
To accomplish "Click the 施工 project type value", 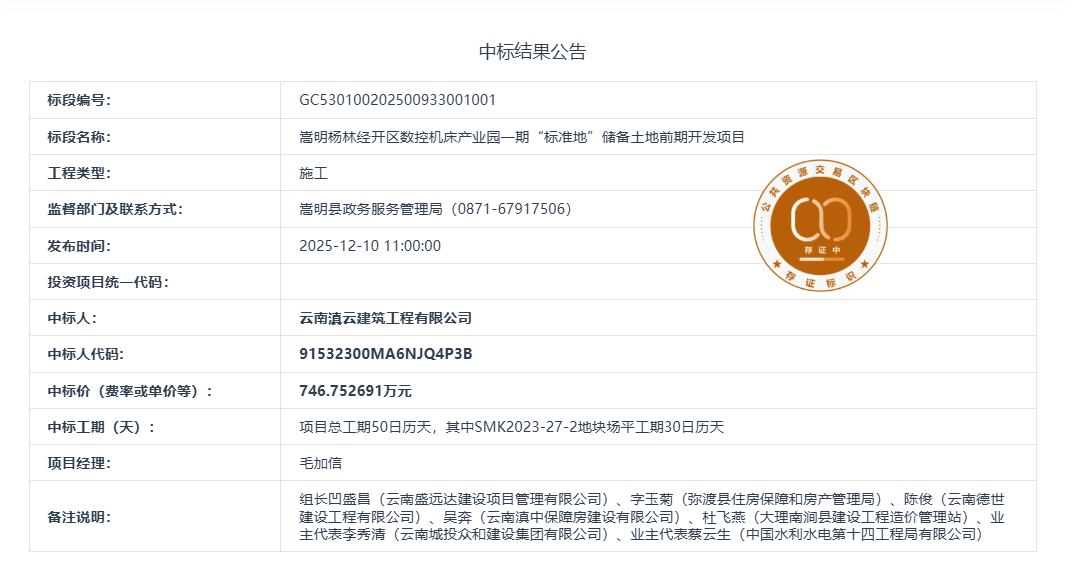I will click(x=313, y=173).
